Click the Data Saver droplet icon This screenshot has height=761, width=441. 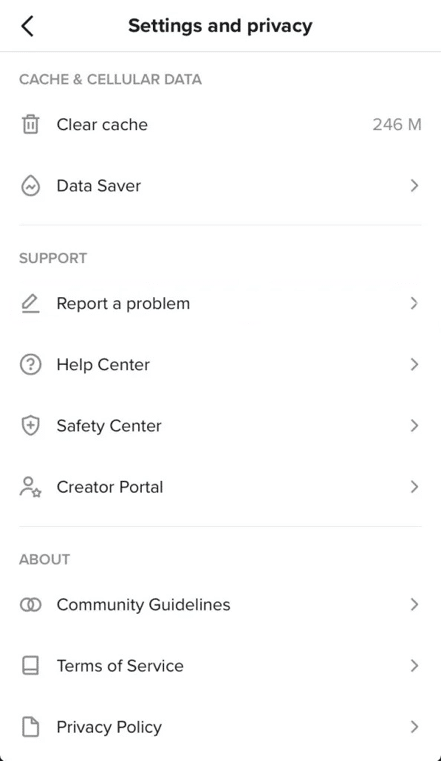tap(30, 185)
